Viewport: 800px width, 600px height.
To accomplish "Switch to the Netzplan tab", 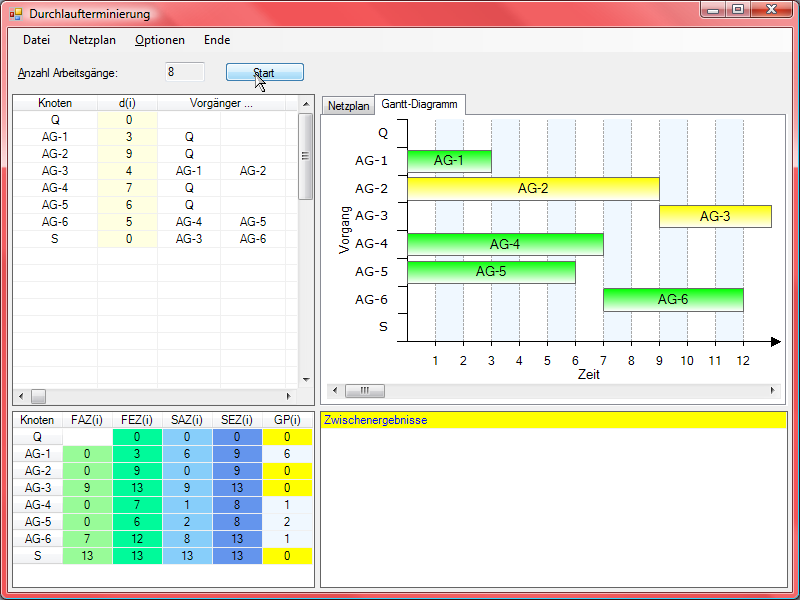I will point(348,105).
